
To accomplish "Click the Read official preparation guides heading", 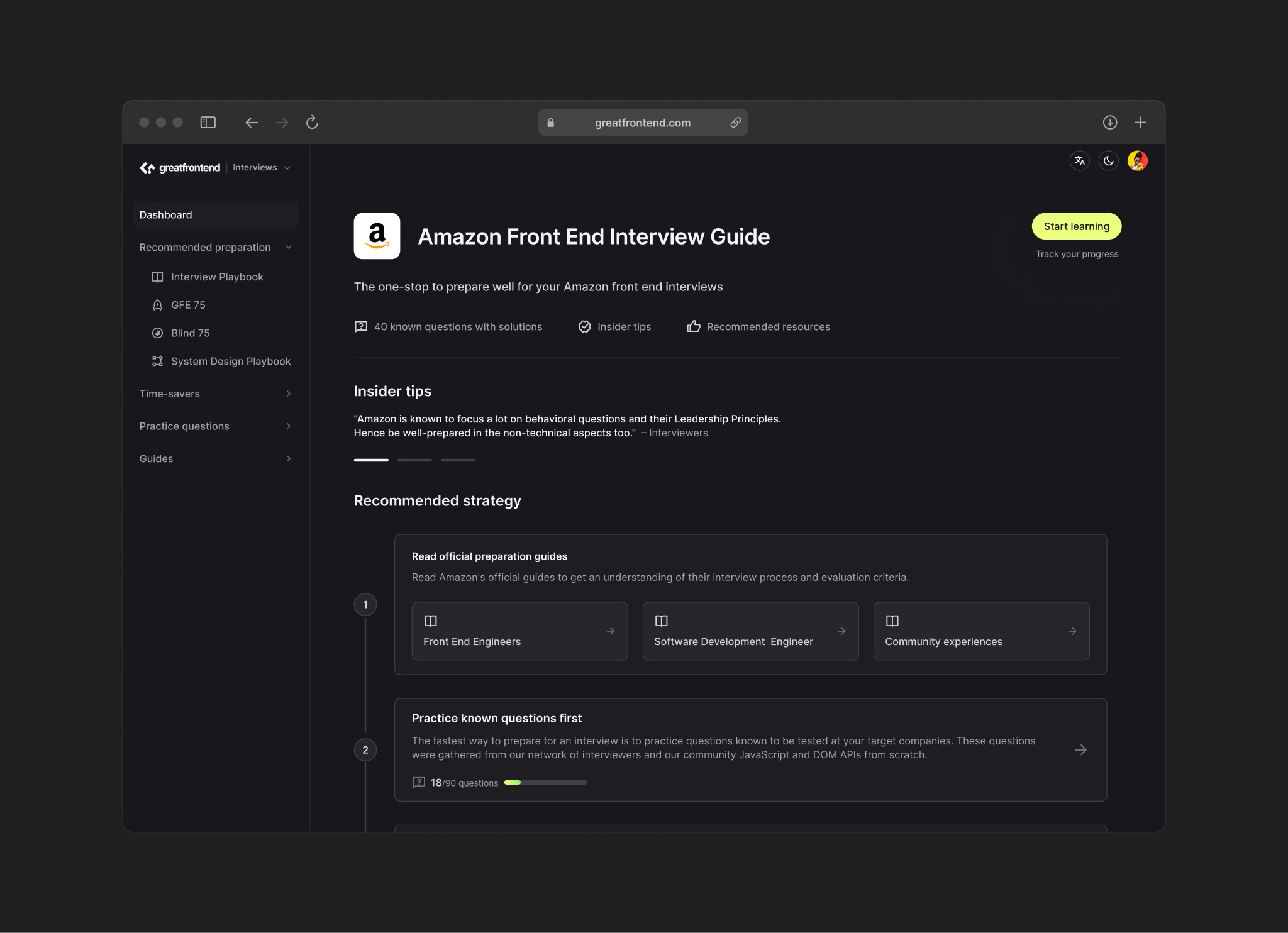I will (x=489, y=556).
